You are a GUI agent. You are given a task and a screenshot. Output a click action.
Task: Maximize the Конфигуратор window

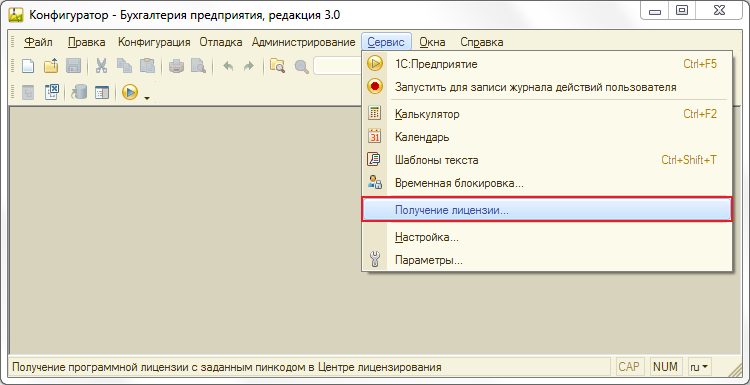[682, 11]
